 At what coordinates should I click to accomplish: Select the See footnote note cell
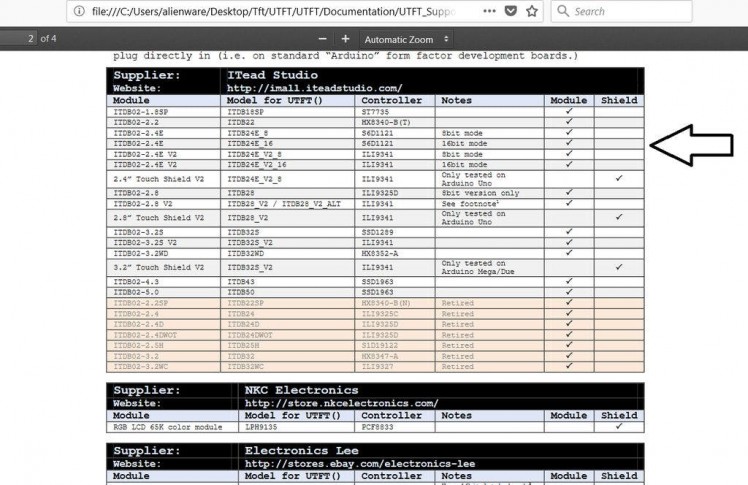pos(489,204)
